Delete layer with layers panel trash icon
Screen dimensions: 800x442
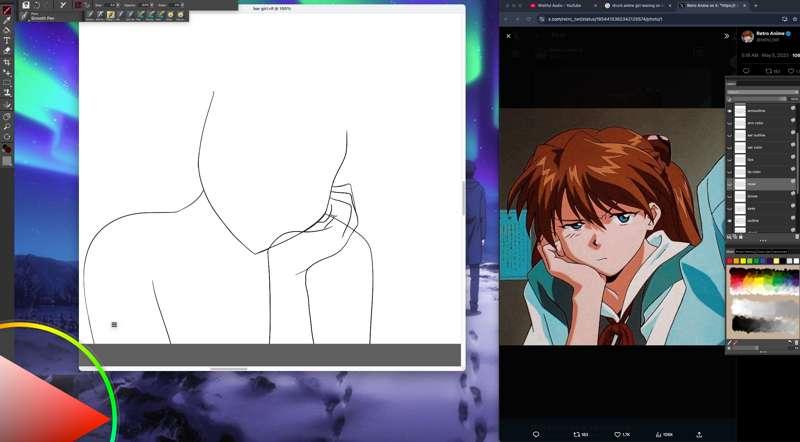click(796, 237)
